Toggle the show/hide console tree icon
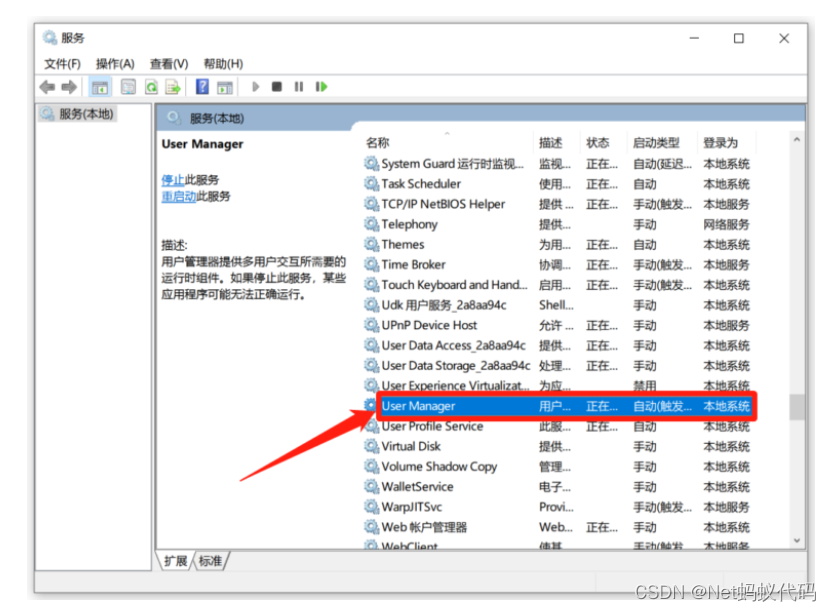 pyautogui.click(x=100, y=87)
